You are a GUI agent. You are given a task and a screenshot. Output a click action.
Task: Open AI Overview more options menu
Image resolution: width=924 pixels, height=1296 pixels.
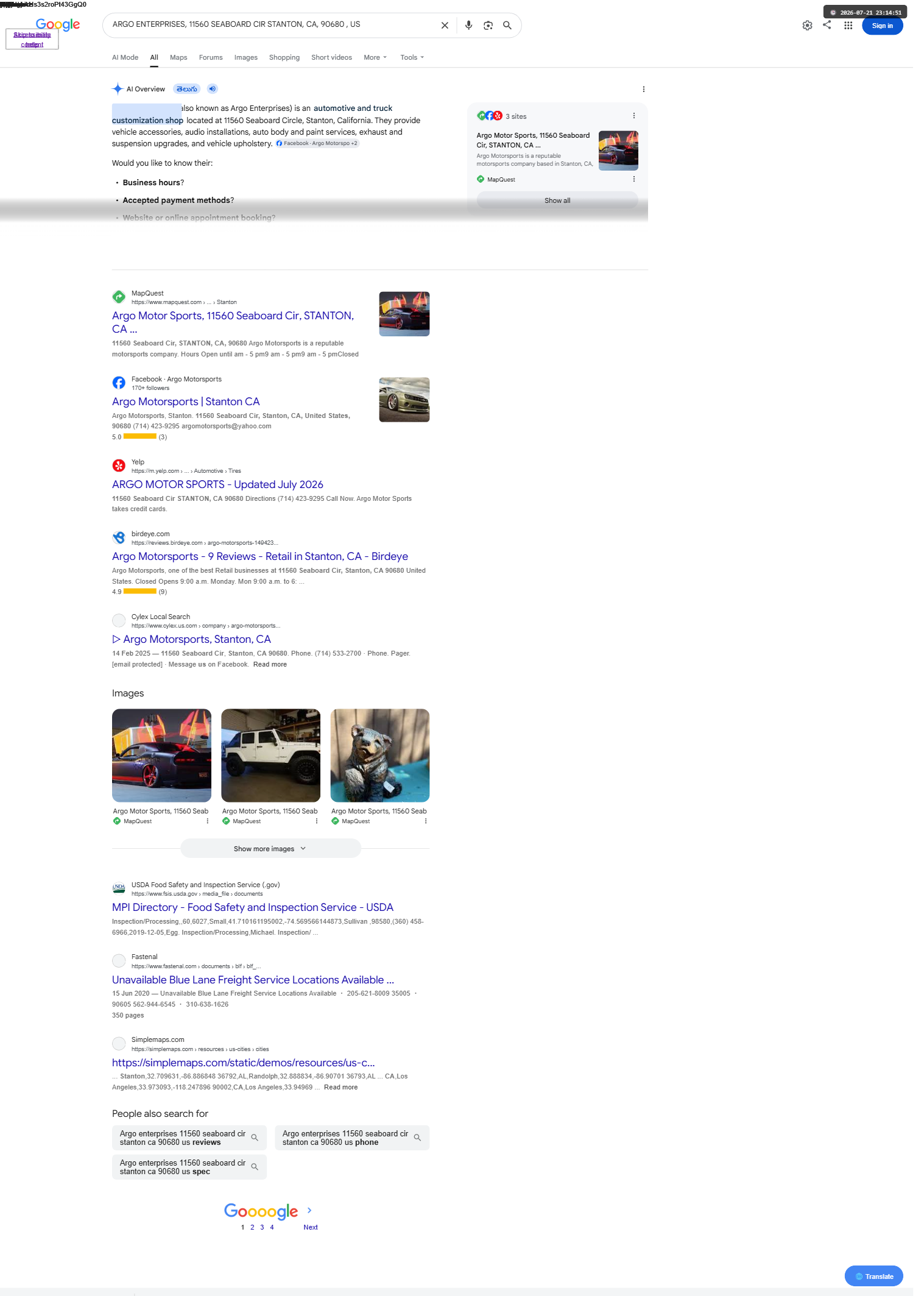pos(643,89)
